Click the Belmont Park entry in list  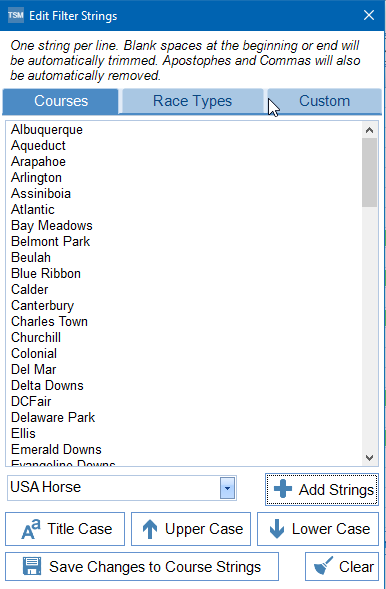(51, 241)
